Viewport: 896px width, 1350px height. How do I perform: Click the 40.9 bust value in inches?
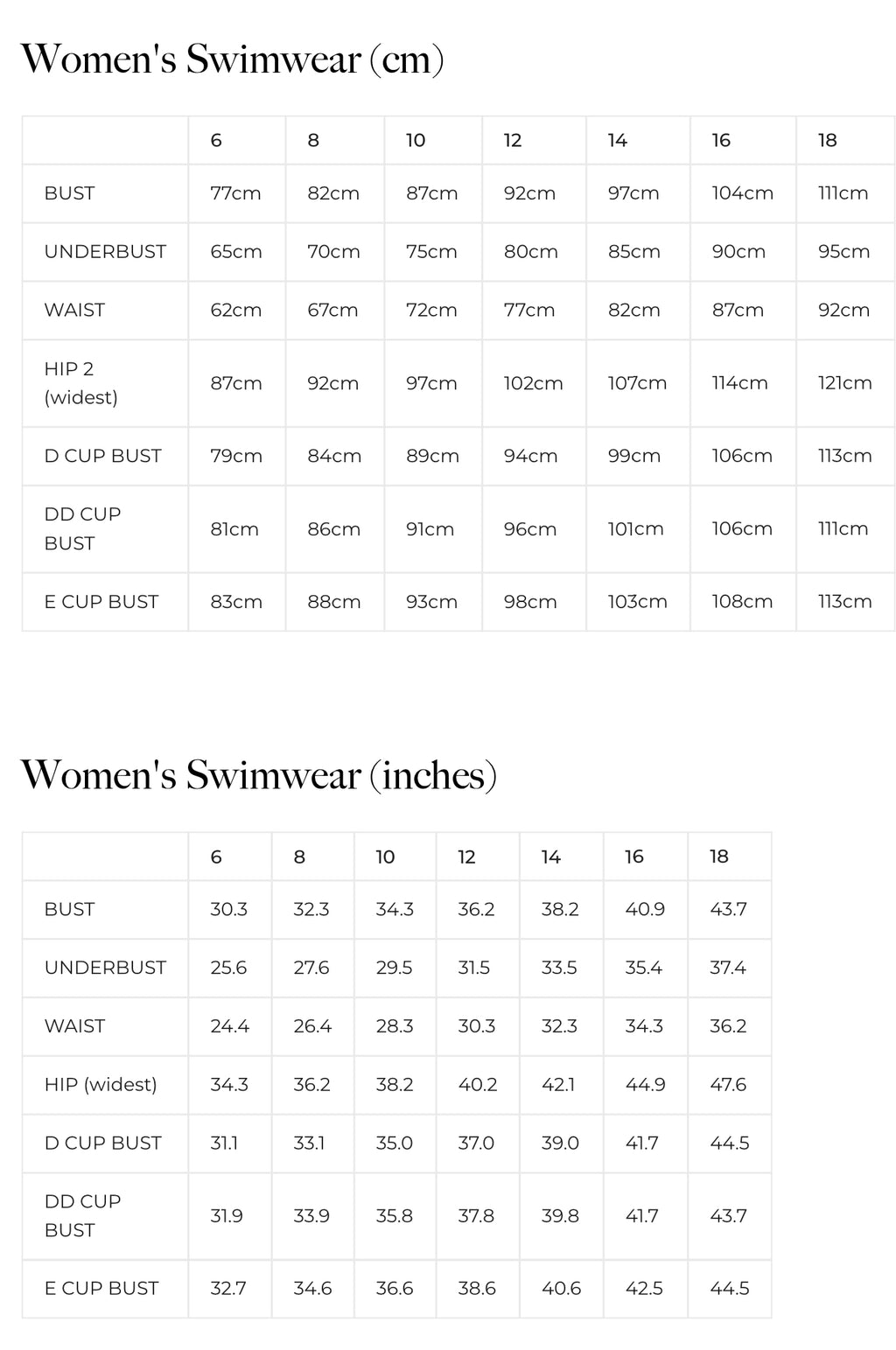click(x=645, y=910)
